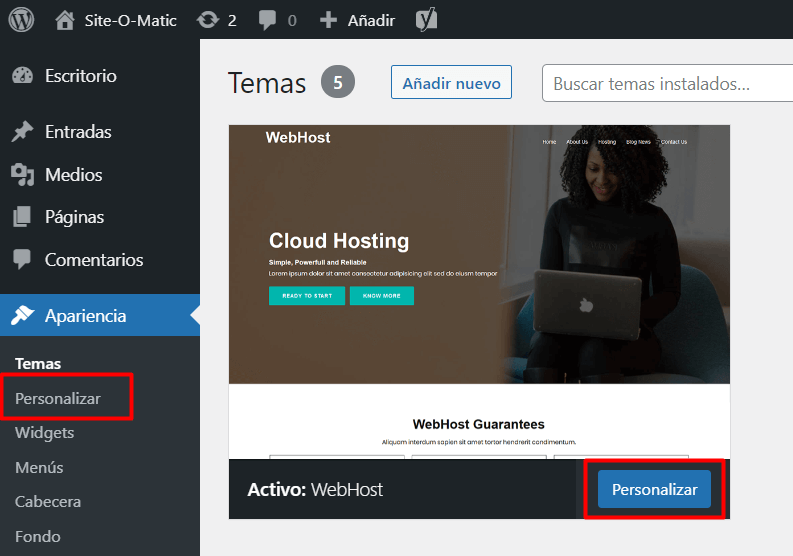Click the blue Personalizar button for WebHost
The height and width of the screenshot is (556, 793).
654,489
